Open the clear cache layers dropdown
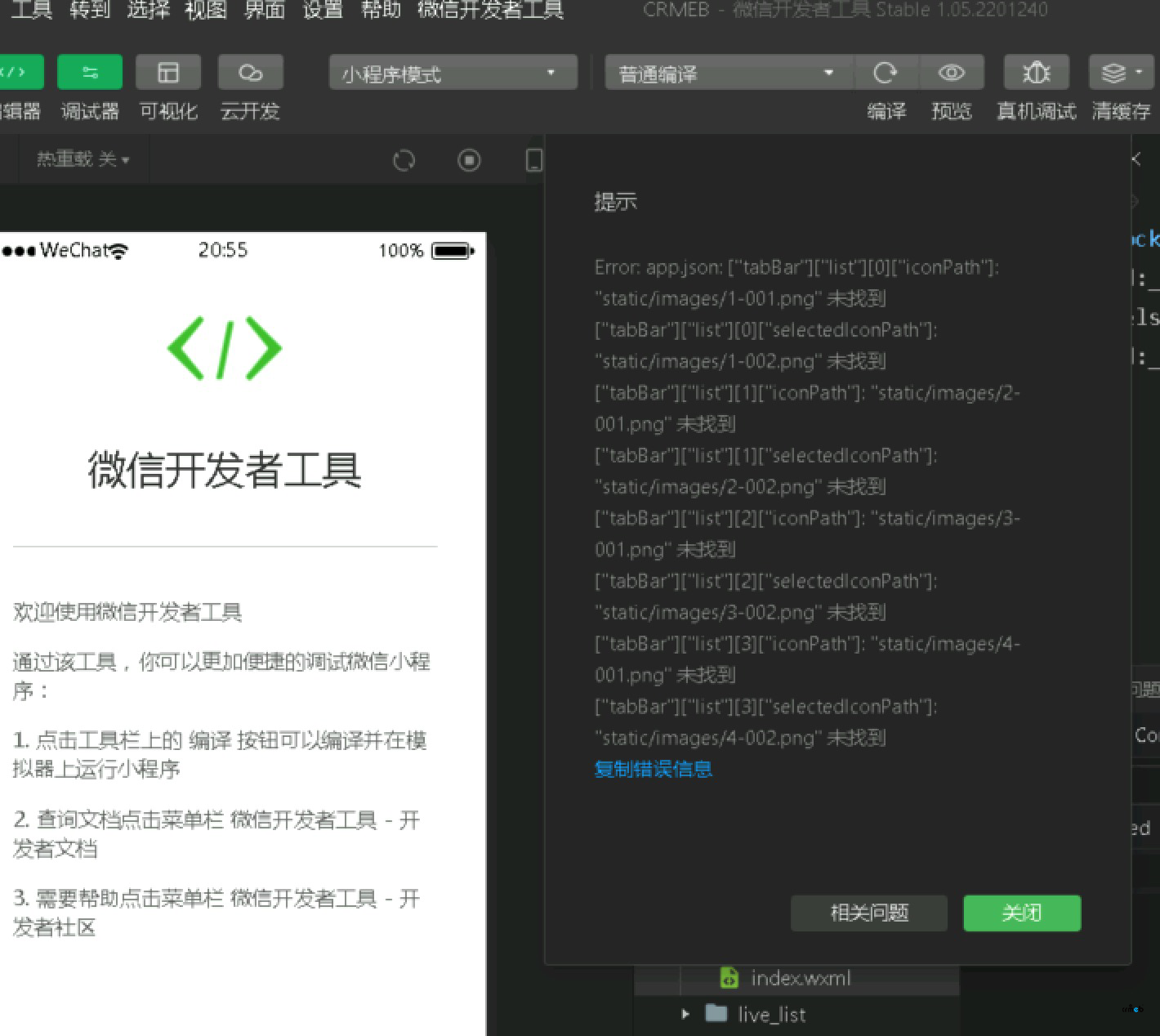Screen dimensions: 1160x1036 coord(1121,73)
